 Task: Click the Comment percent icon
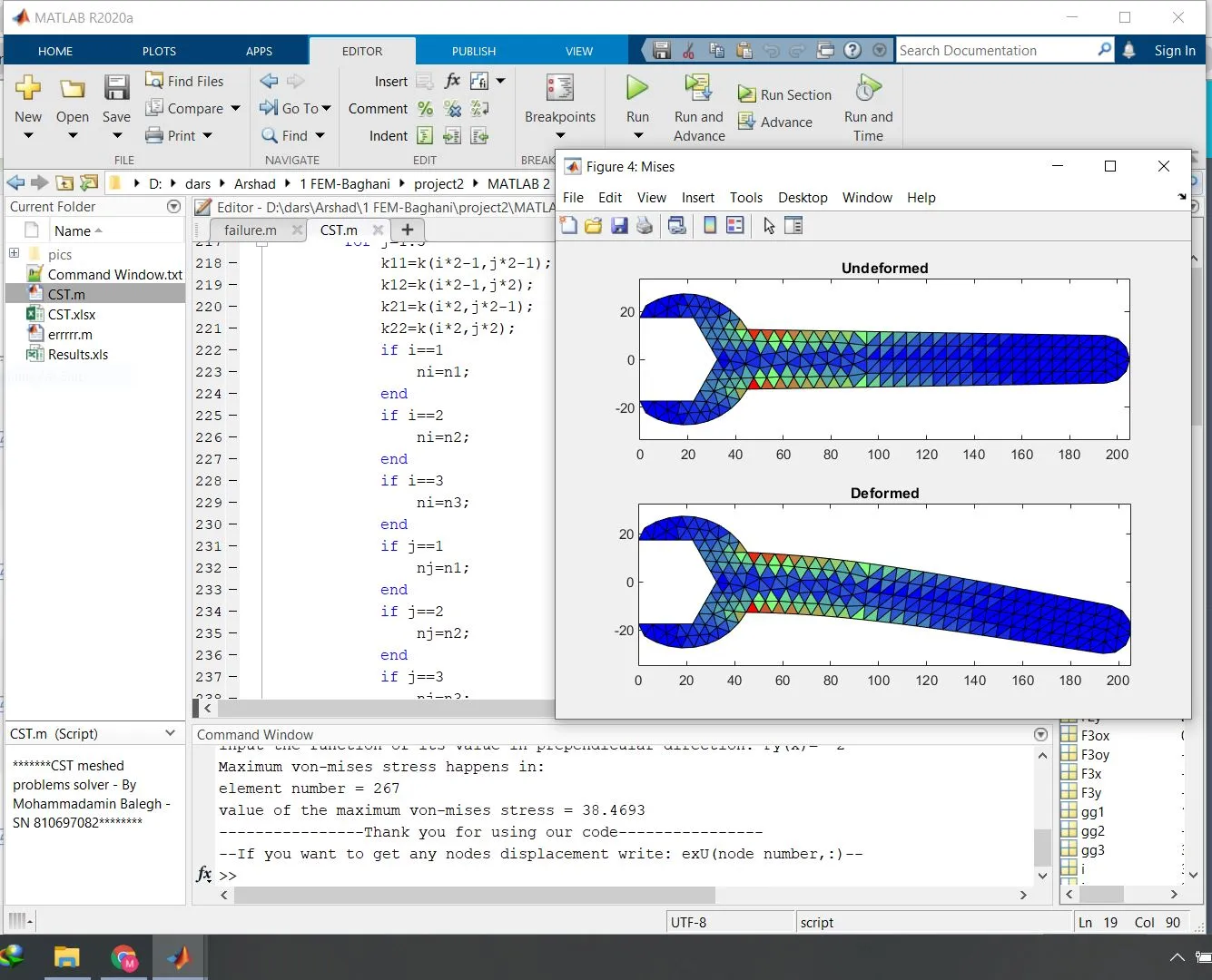pos(425,109)
